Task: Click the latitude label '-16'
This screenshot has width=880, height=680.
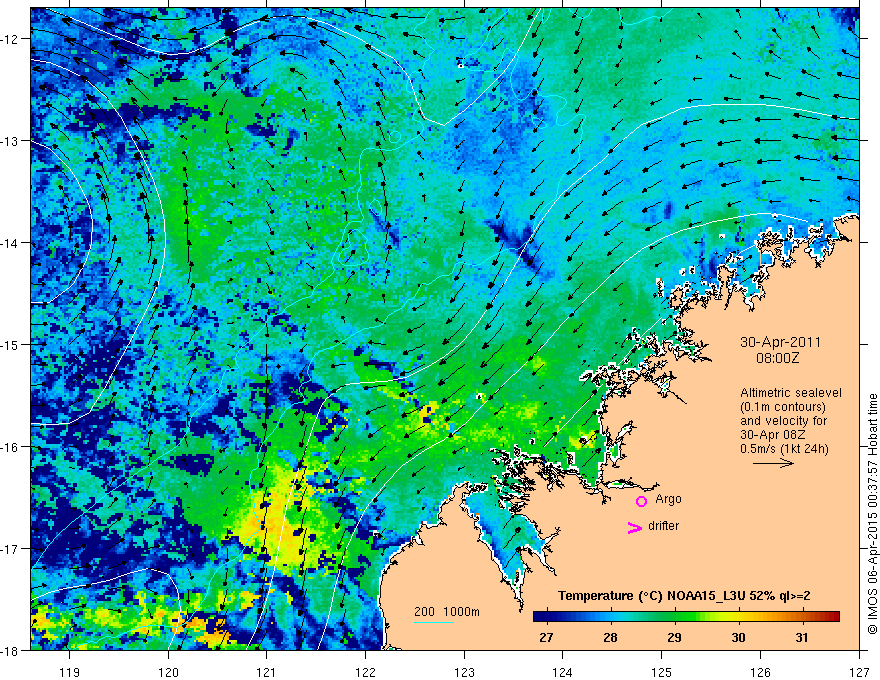Action: click(10, 447)
